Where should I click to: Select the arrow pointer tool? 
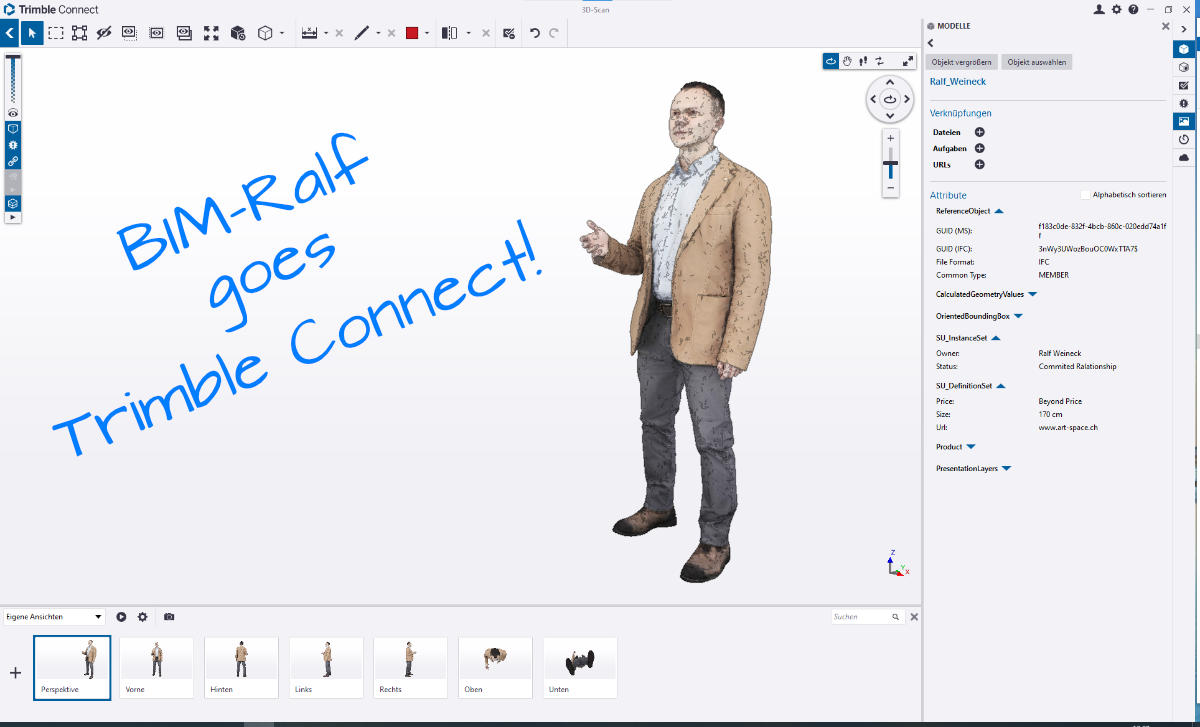(32, 33)
